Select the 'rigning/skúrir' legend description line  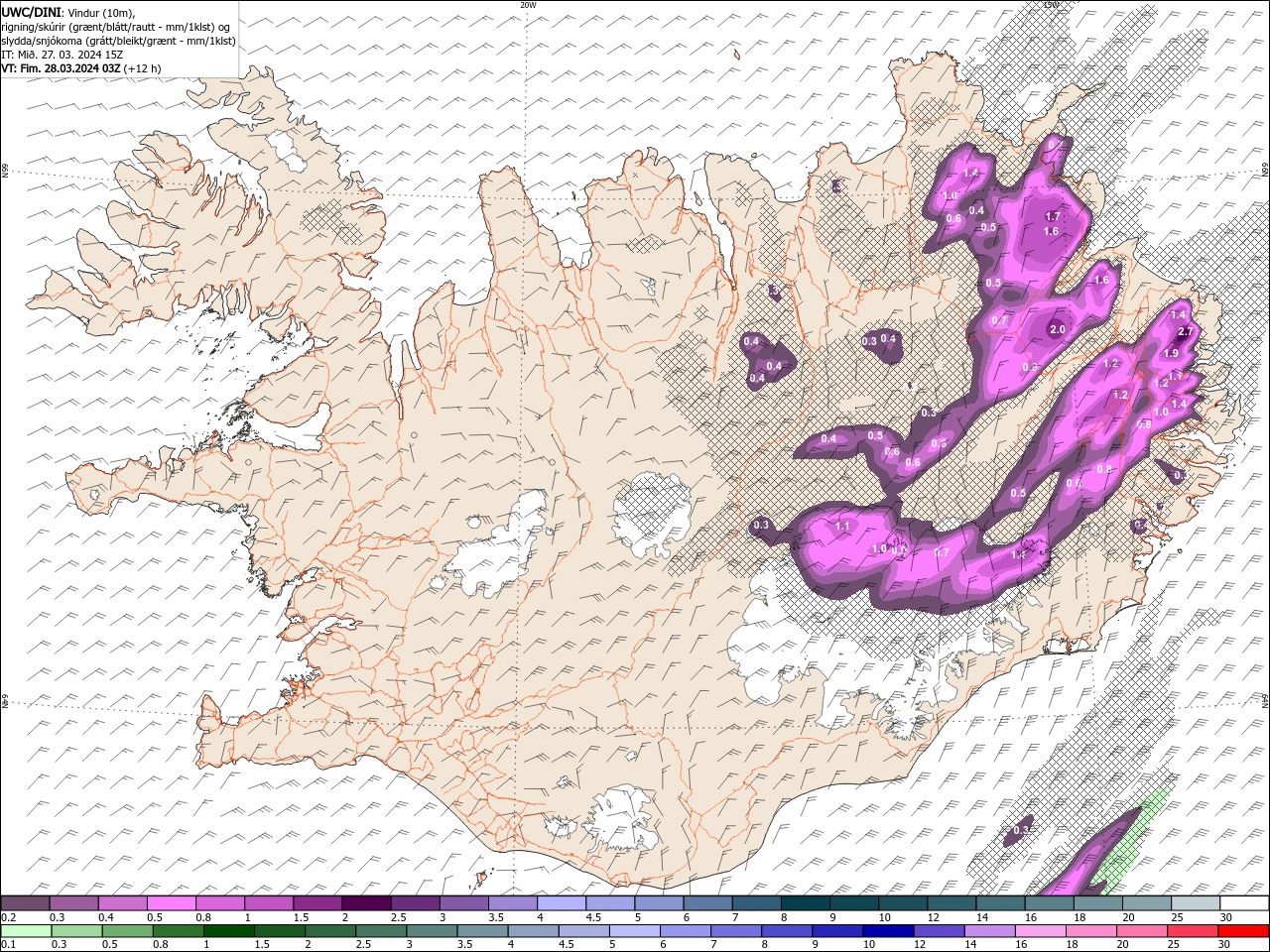pyautogui.click(x=114, y=27)
